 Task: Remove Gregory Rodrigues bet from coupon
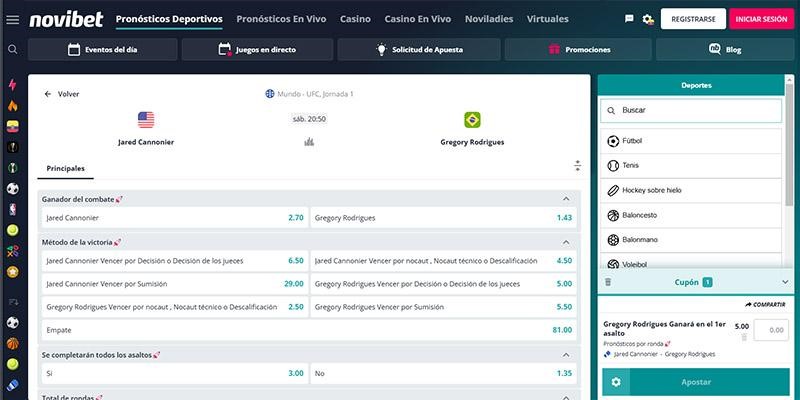coord(744,337)
